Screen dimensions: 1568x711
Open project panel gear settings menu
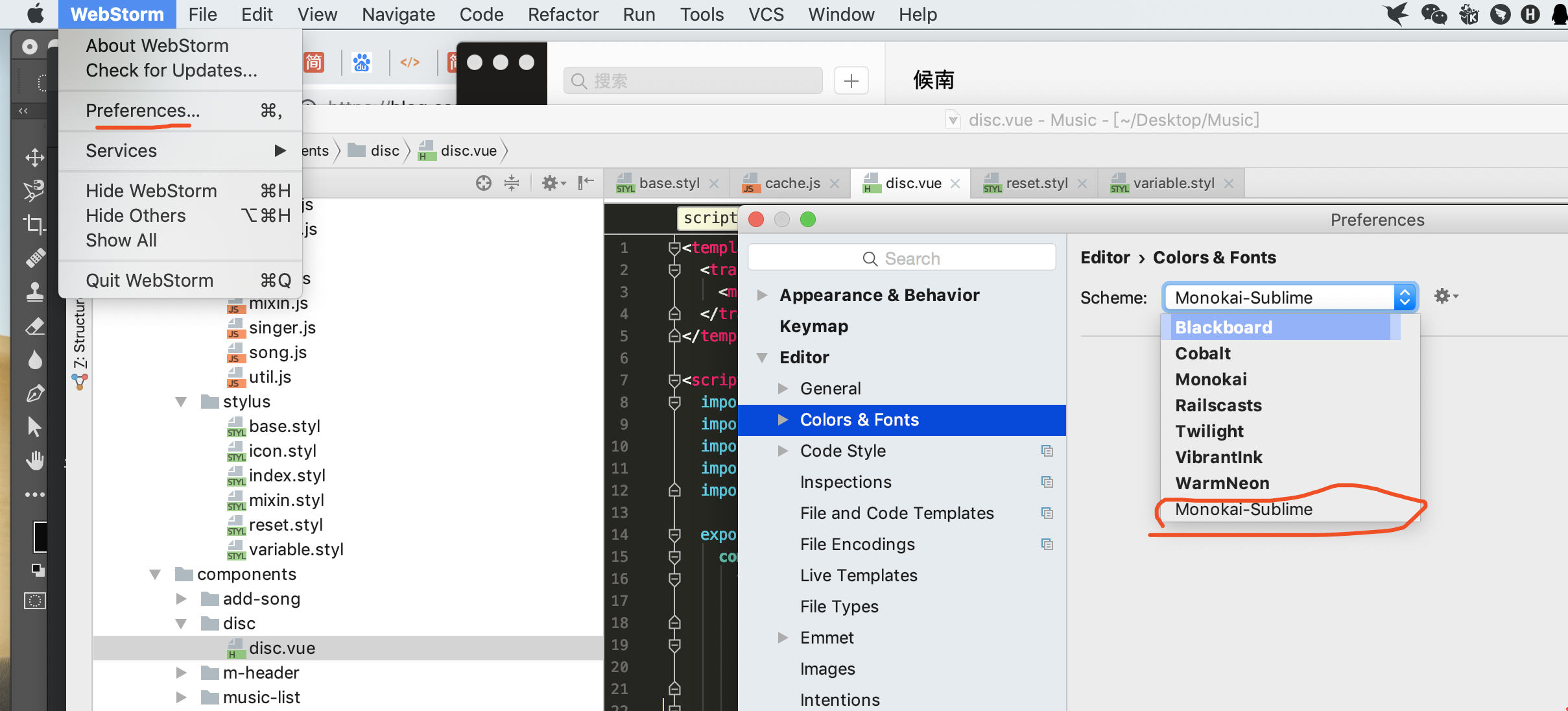pos(552,183)
